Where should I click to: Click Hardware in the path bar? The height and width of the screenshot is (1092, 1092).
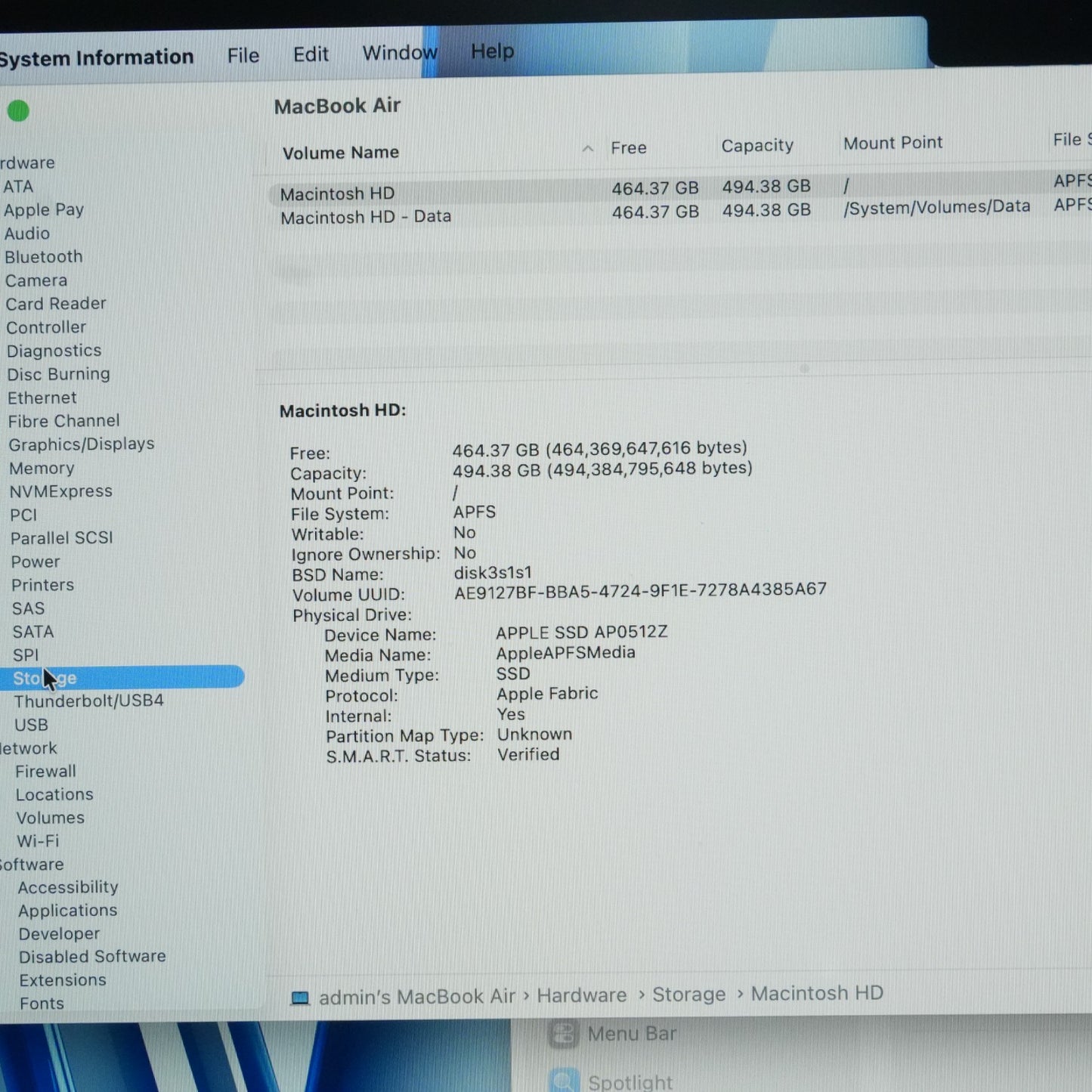(x=582, y=996)
